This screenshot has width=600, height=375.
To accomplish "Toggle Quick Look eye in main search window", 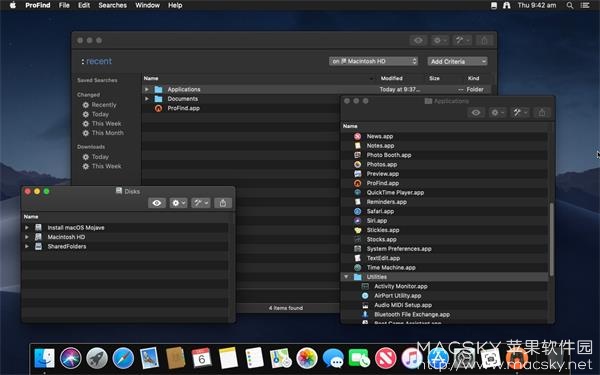I will [x=418, y=40].
